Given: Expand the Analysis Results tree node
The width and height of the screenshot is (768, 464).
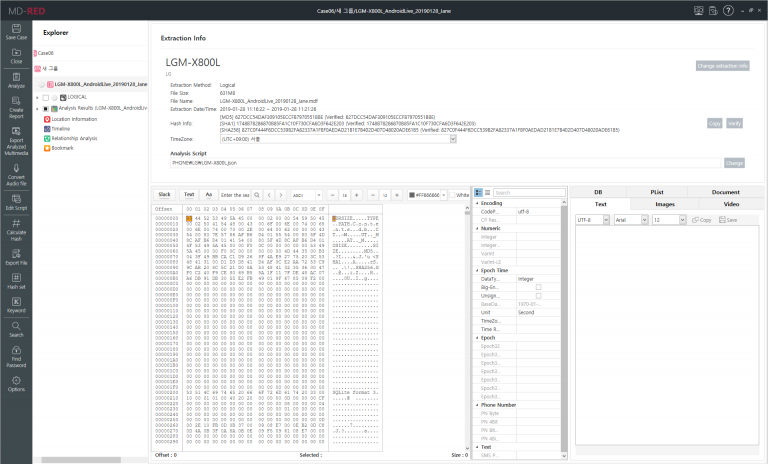Looking at the screenshot, I should coord(37,109).
